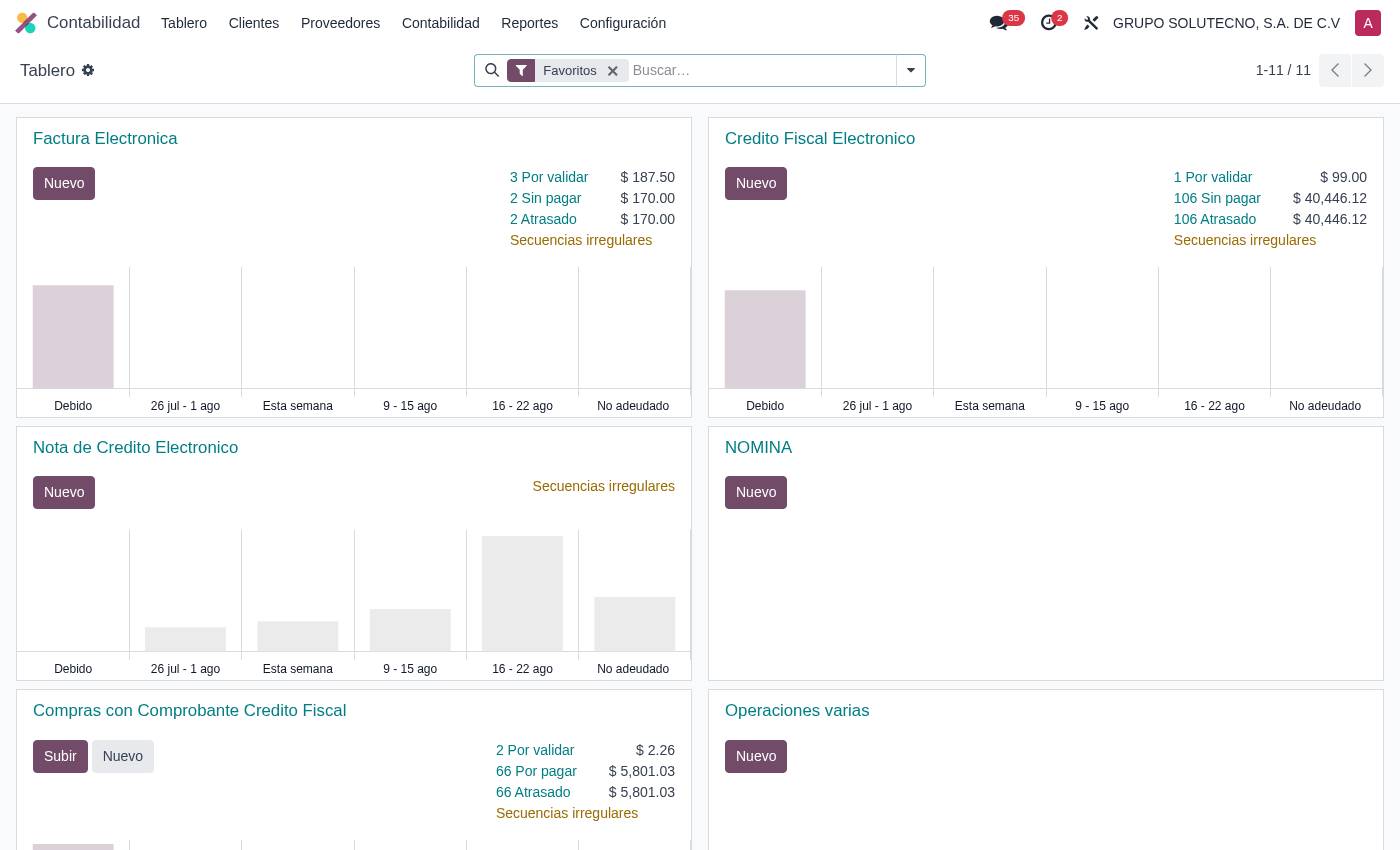Screen dimensions: 1400x850
Task: Open 66 Por pagar link
Action: pyautogui.click(x=536, y=771)
